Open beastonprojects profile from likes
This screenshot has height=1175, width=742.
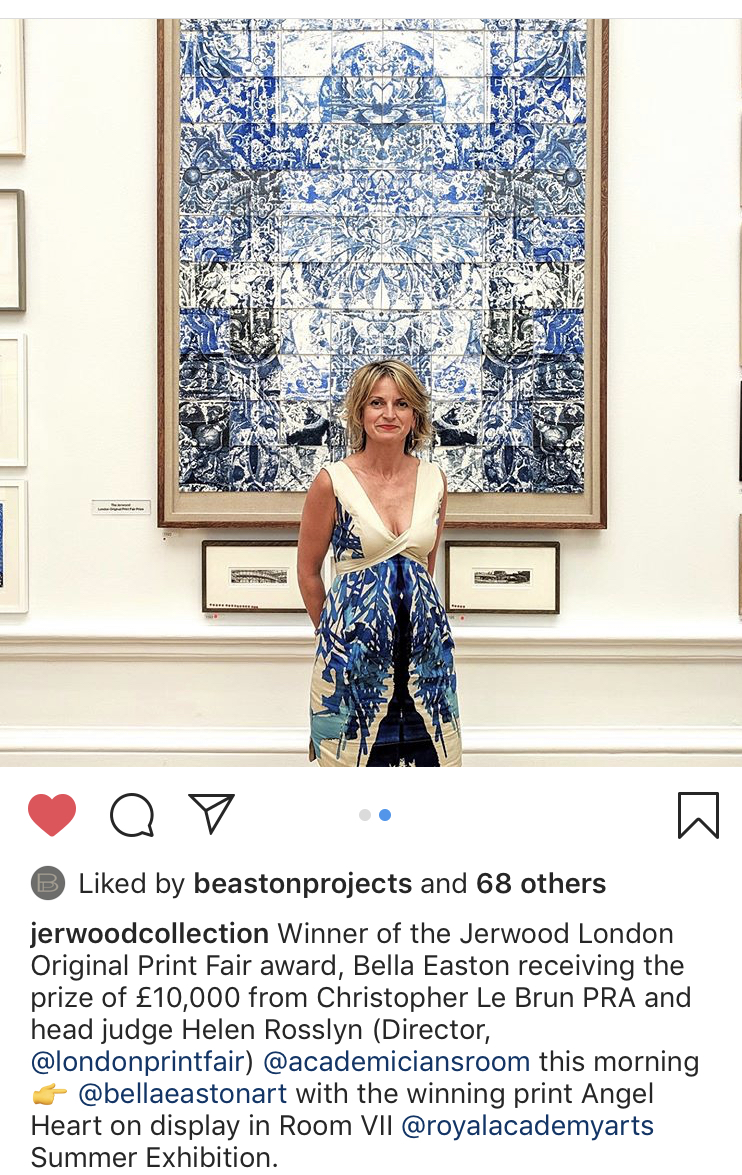pyautogui.click(x=303, y=884)
